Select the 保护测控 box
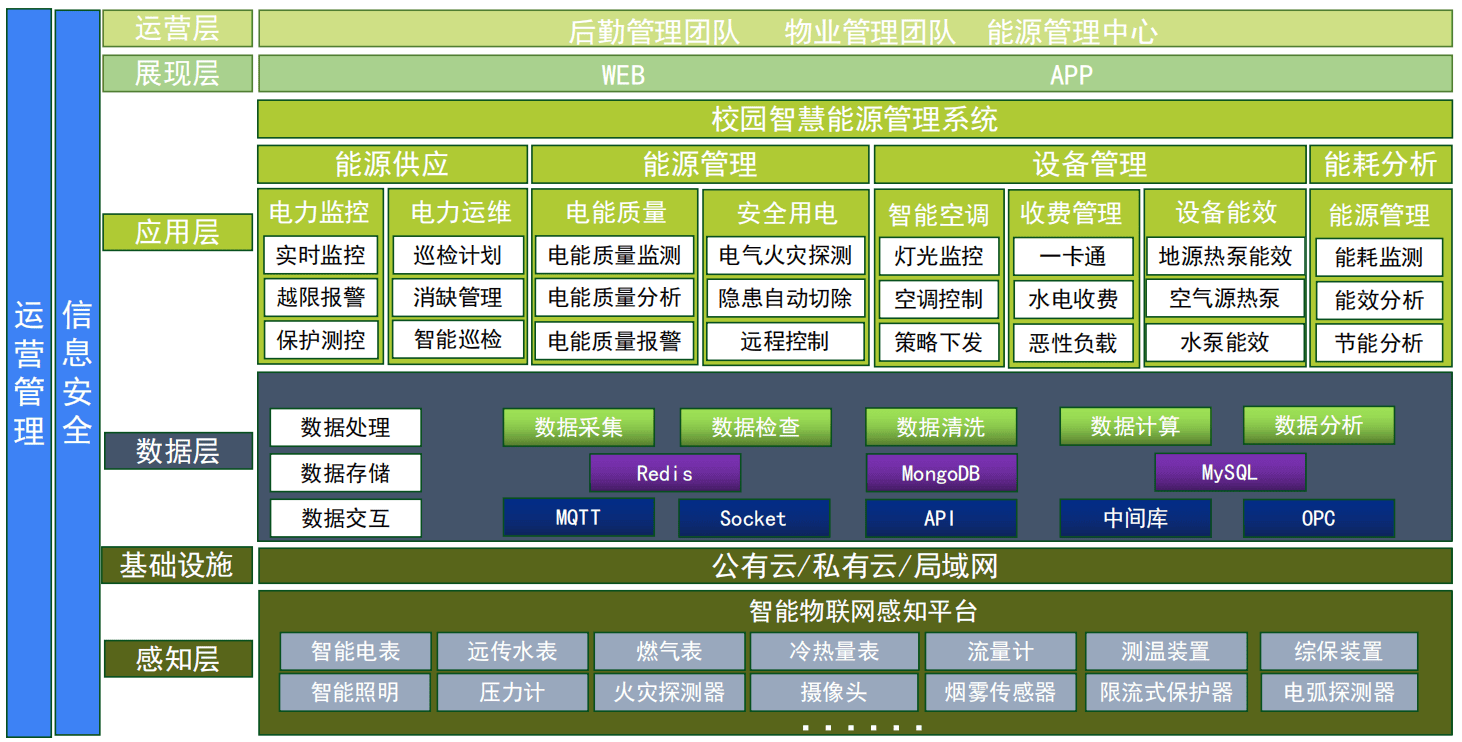Image resolution: width=1462 pixels, height=742 pixels. pos(321,340)
